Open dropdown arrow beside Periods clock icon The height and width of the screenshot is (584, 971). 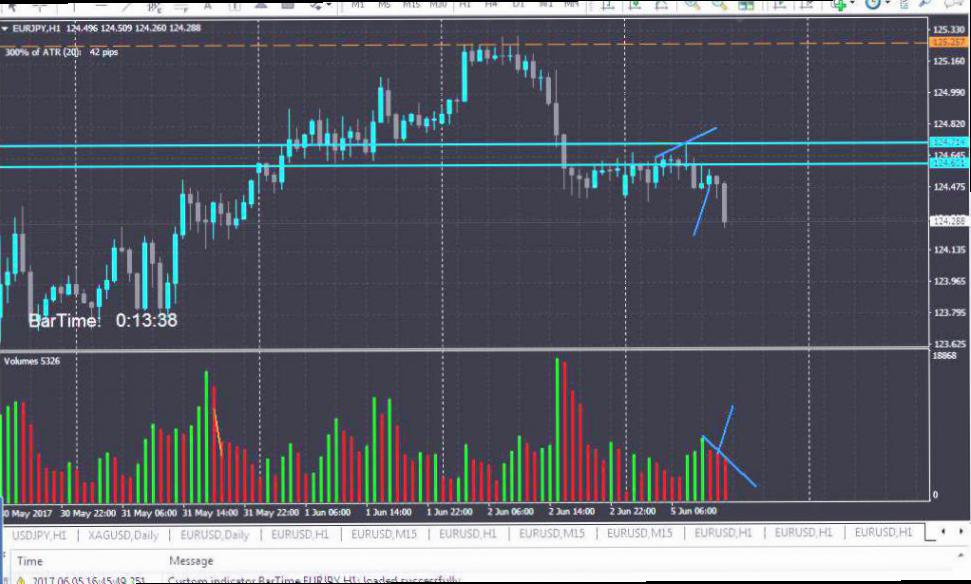click(886, 5)
